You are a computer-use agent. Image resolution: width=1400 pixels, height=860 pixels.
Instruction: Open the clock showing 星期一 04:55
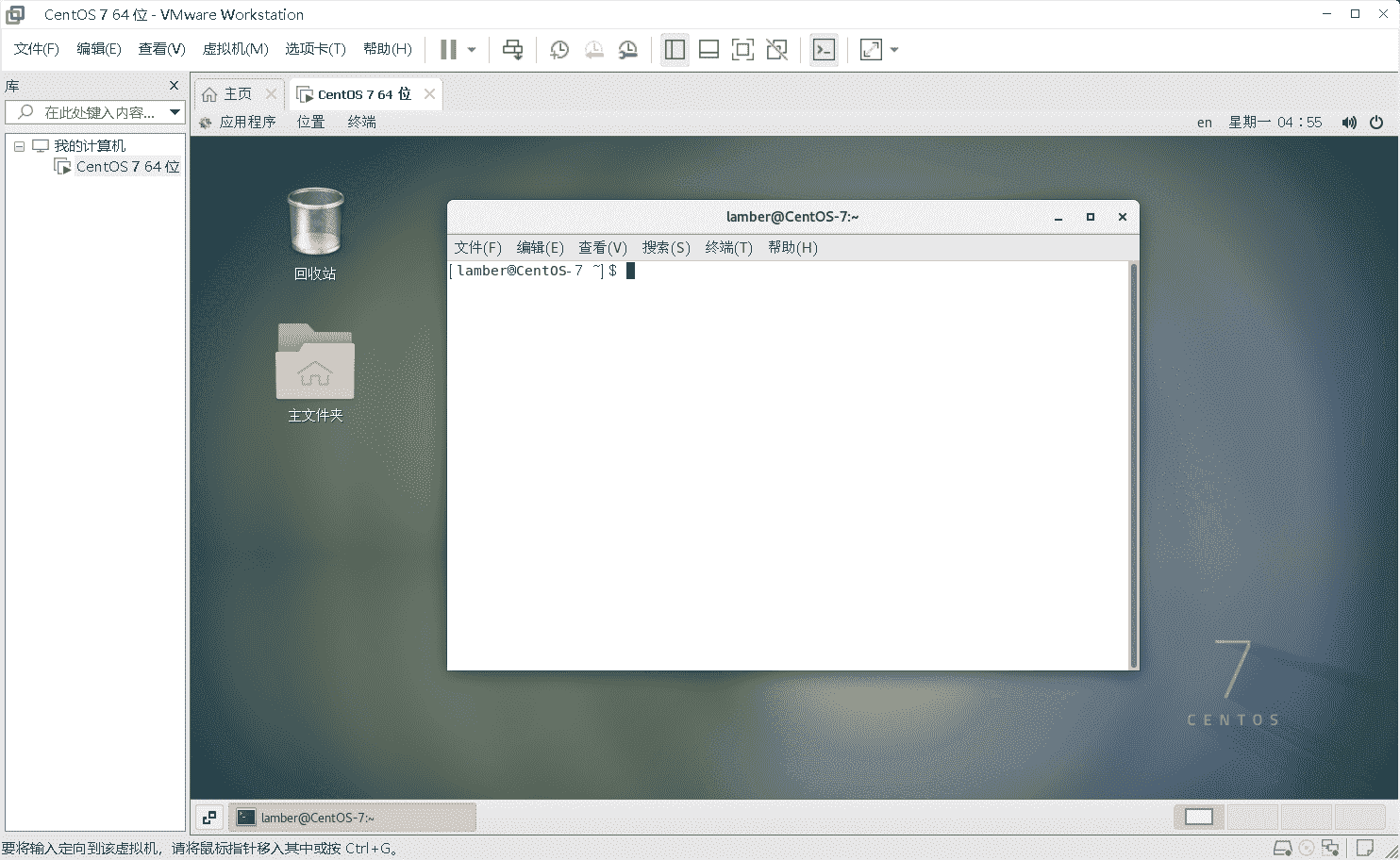[x=1275, y=123]
